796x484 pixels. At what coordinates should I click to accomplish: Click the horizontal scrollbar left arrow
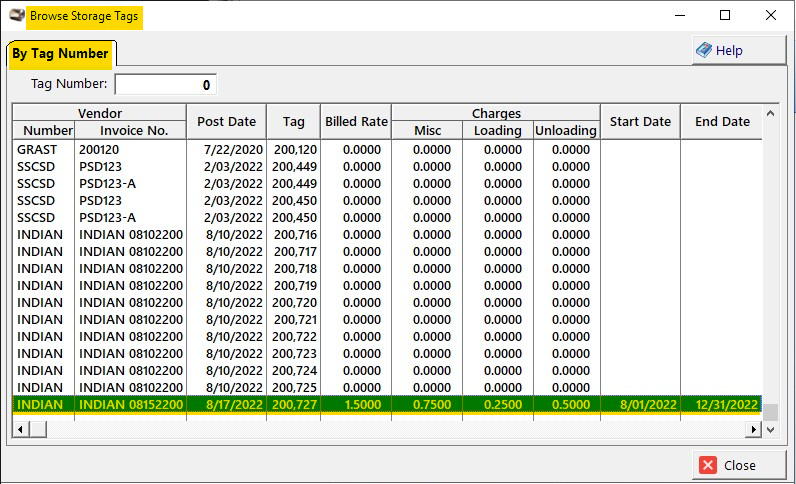[20, 430]
